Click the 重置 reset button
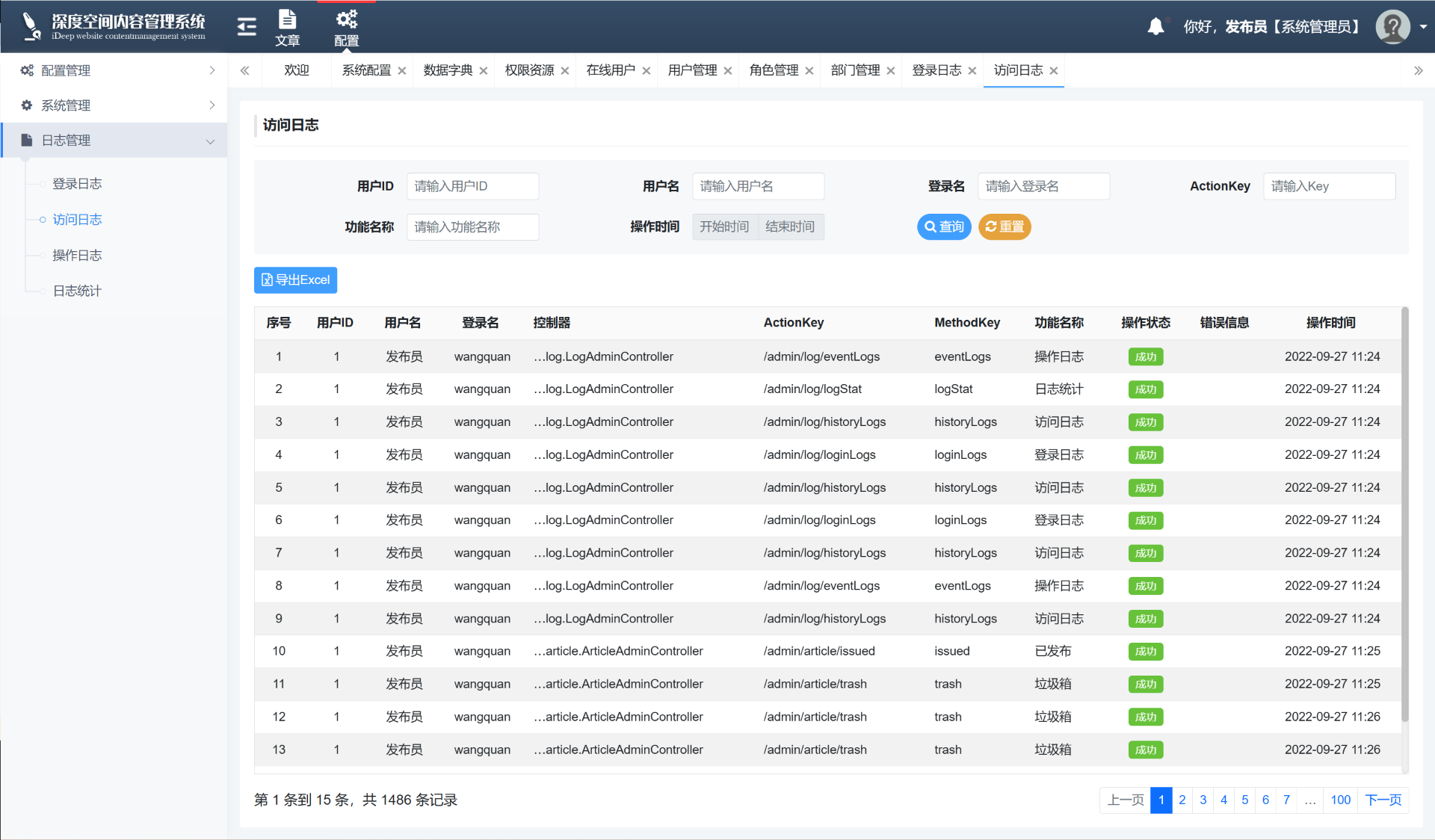Image resolution: width=1435 pixels, height=840 pixels. (x=1004, y=227)
